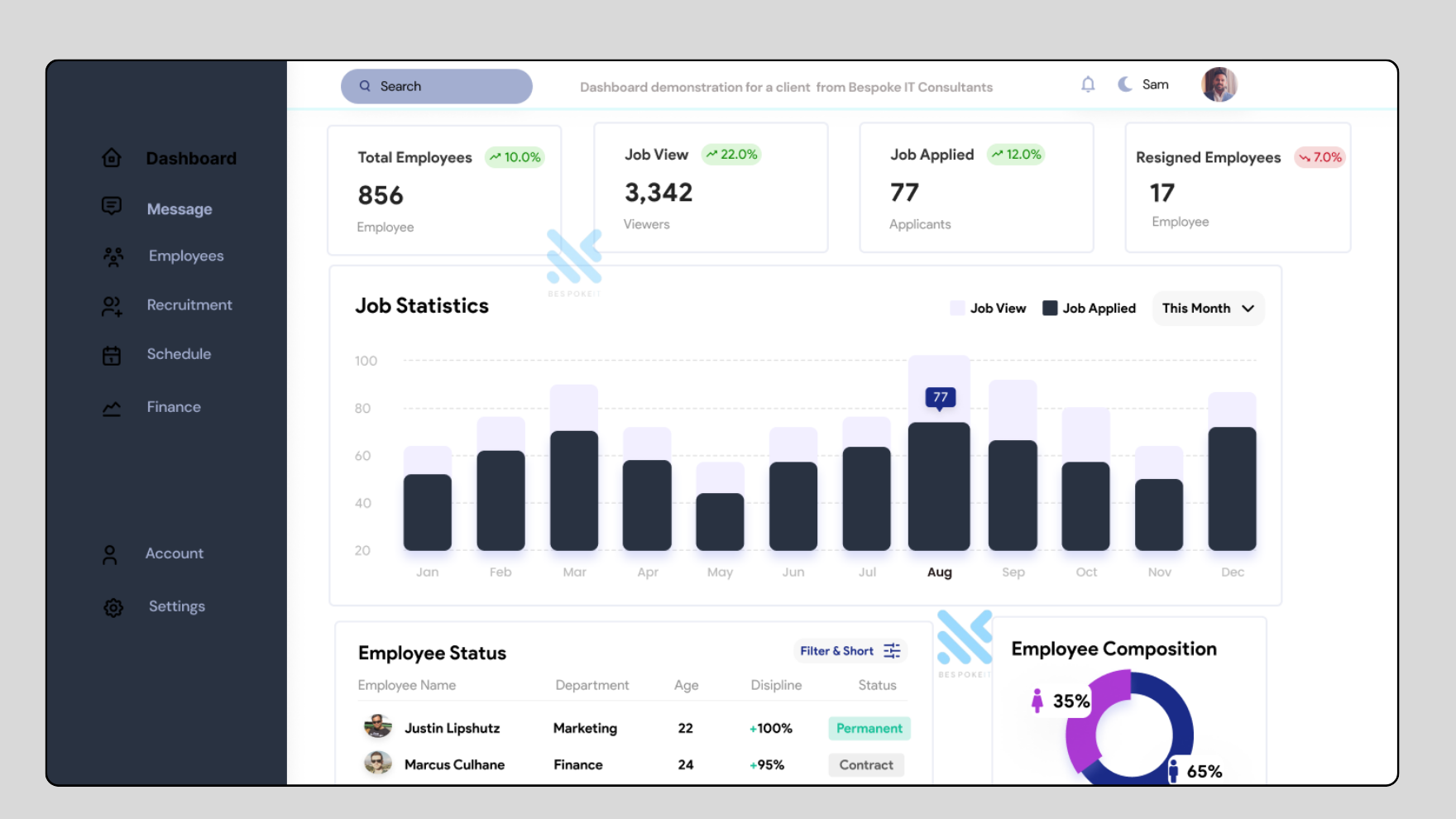This screenshot has width=1456, height=819.
Task: Click Marcus Culhane's avatar
Action: [378, 763]
